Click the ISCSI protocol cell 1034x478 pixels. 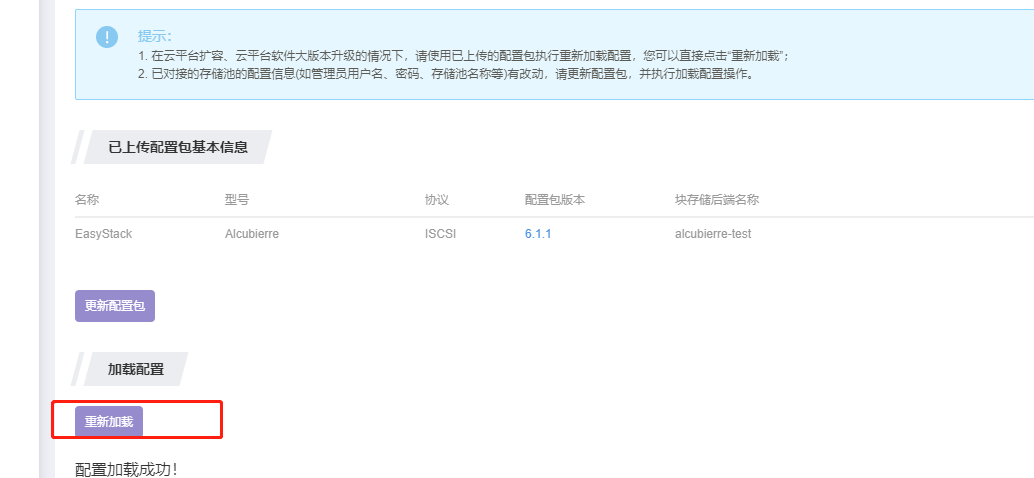click(x=440, y=234)
